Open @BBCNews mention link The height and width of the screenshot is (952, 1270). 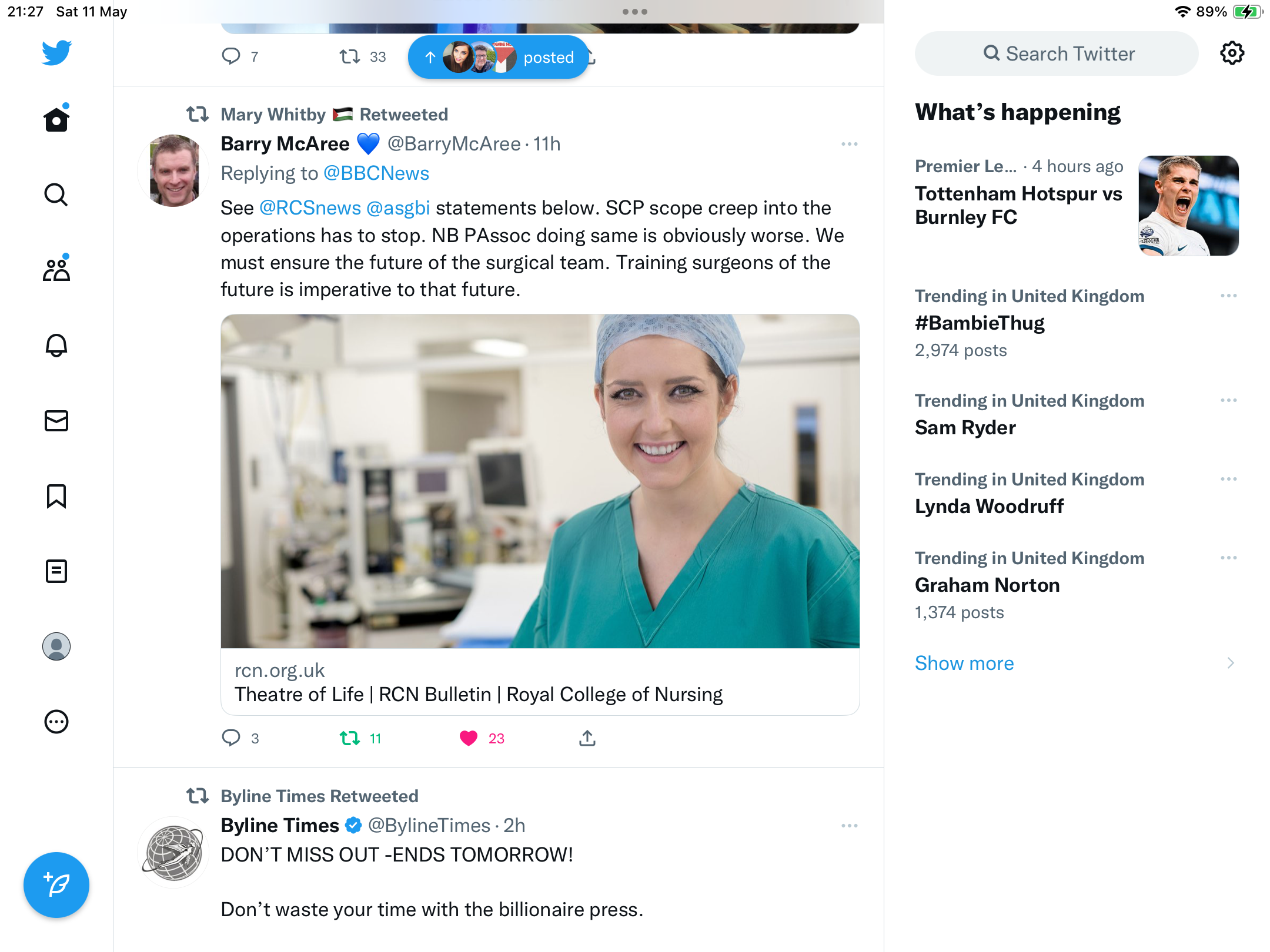tap(376, 173)
